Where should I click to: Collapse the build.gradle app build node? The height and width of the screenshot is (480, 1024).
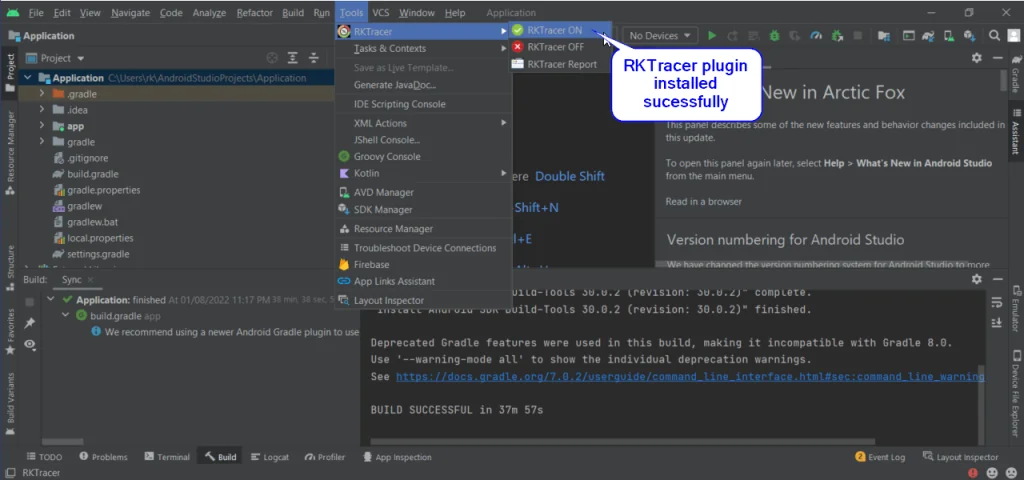tap(65, 315)
